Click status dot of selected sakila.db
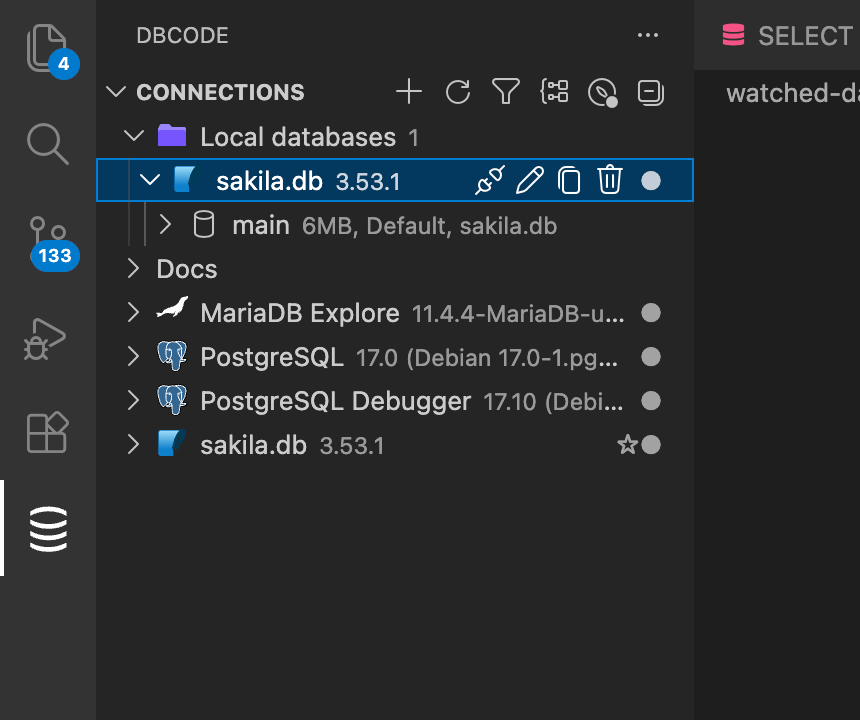This screenshot has height=720, width=860. tap(651, 181)
